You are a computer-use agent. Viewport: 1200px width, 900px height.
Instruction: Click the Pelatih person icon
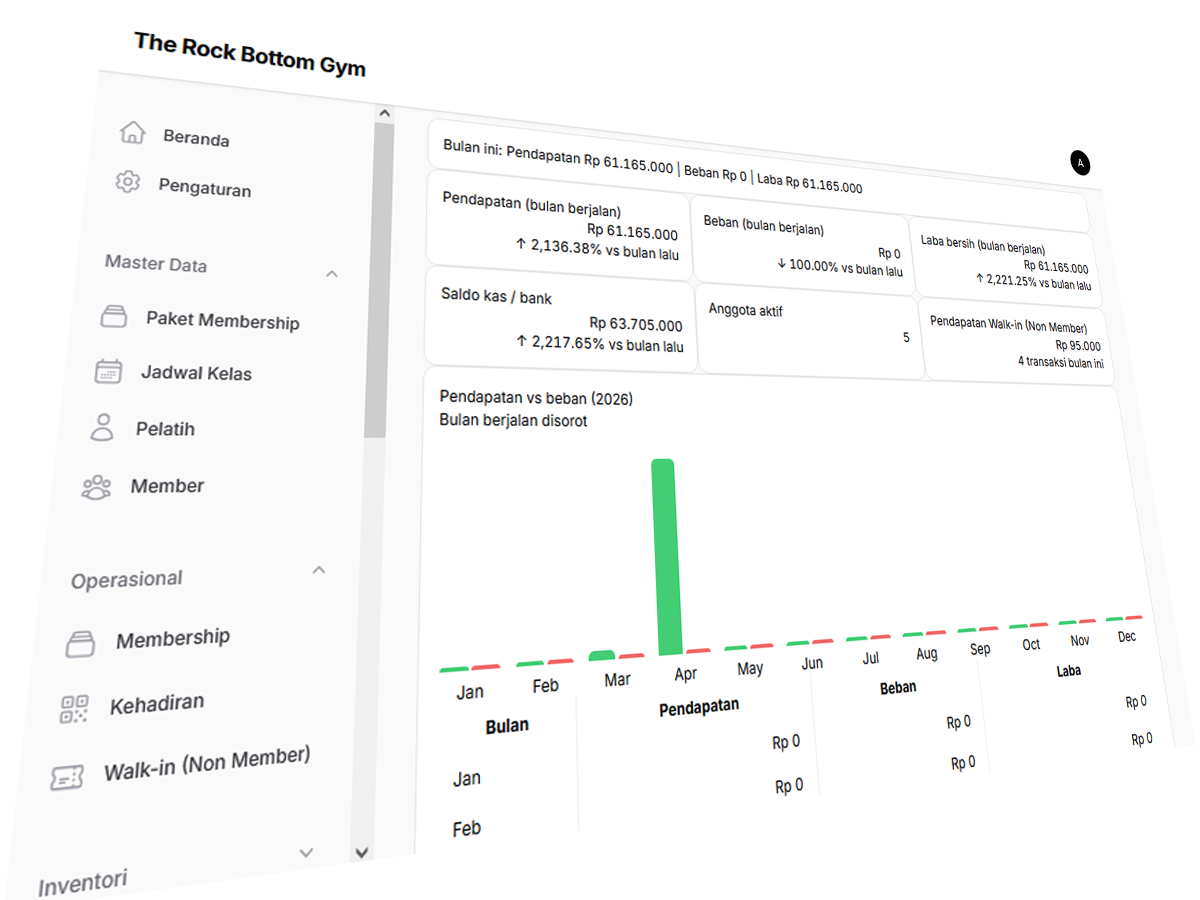pyautogui.click(x=102, y=428)
